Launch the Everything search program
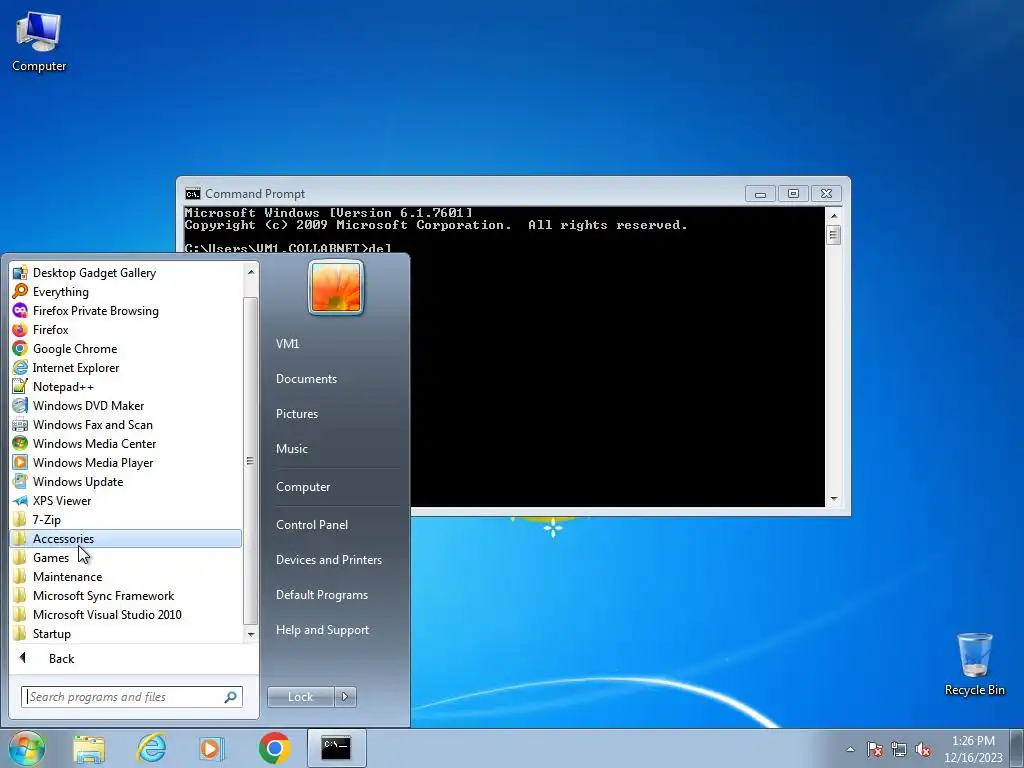The image size is (1024, 768). click(126, 292)
